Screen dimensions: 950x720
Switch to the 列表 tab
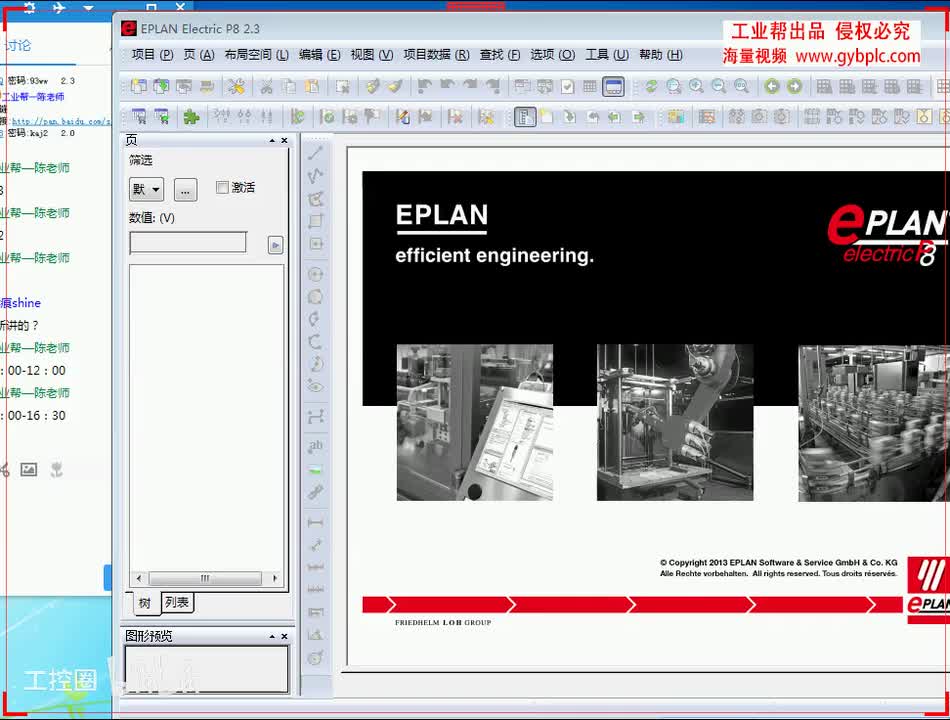(176, 602)
